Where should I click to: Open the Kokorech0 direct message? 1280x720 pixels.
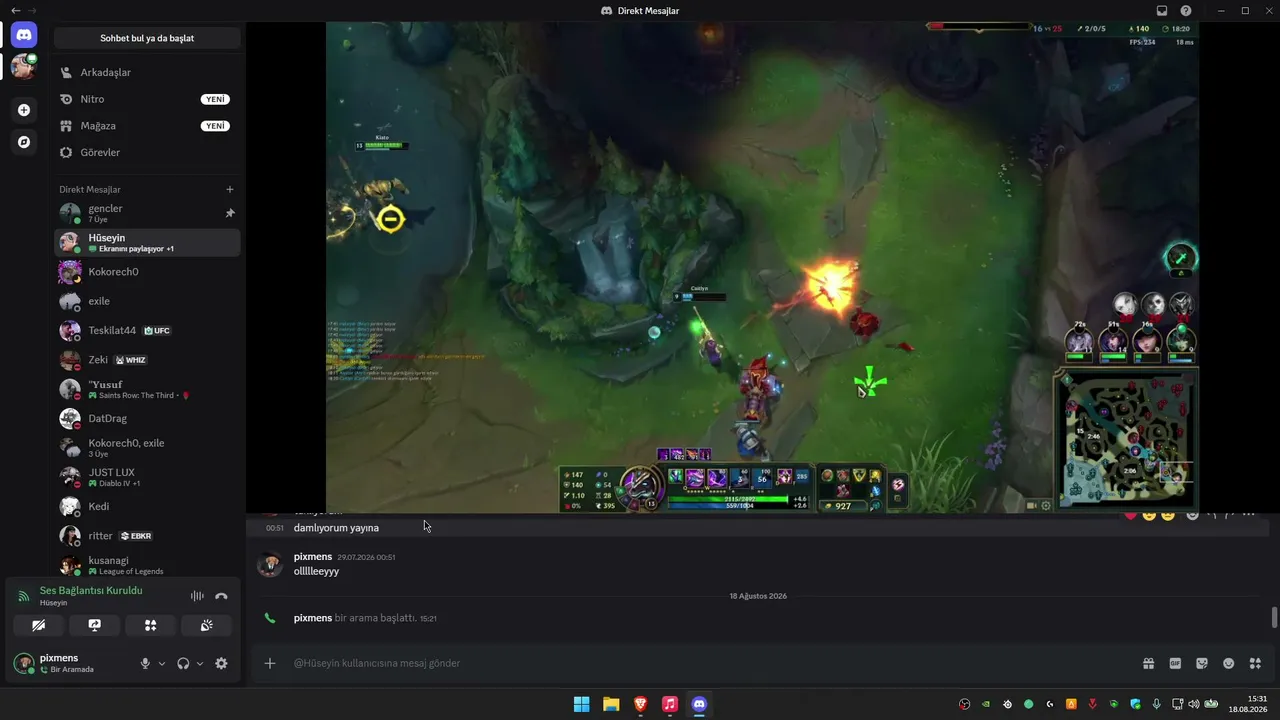tap(147, 272)
